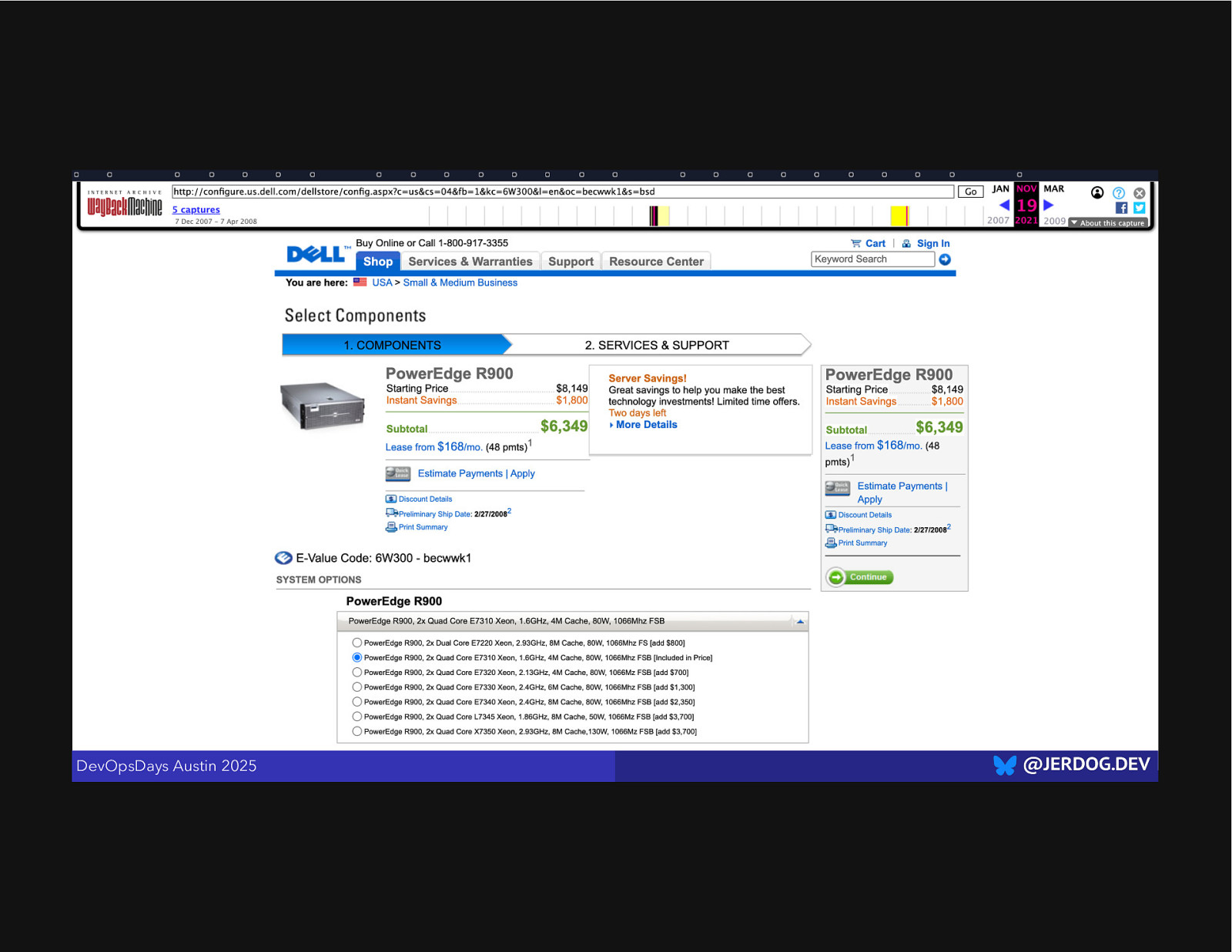
Task: Click the Dell logo
Action: [317, 253]
